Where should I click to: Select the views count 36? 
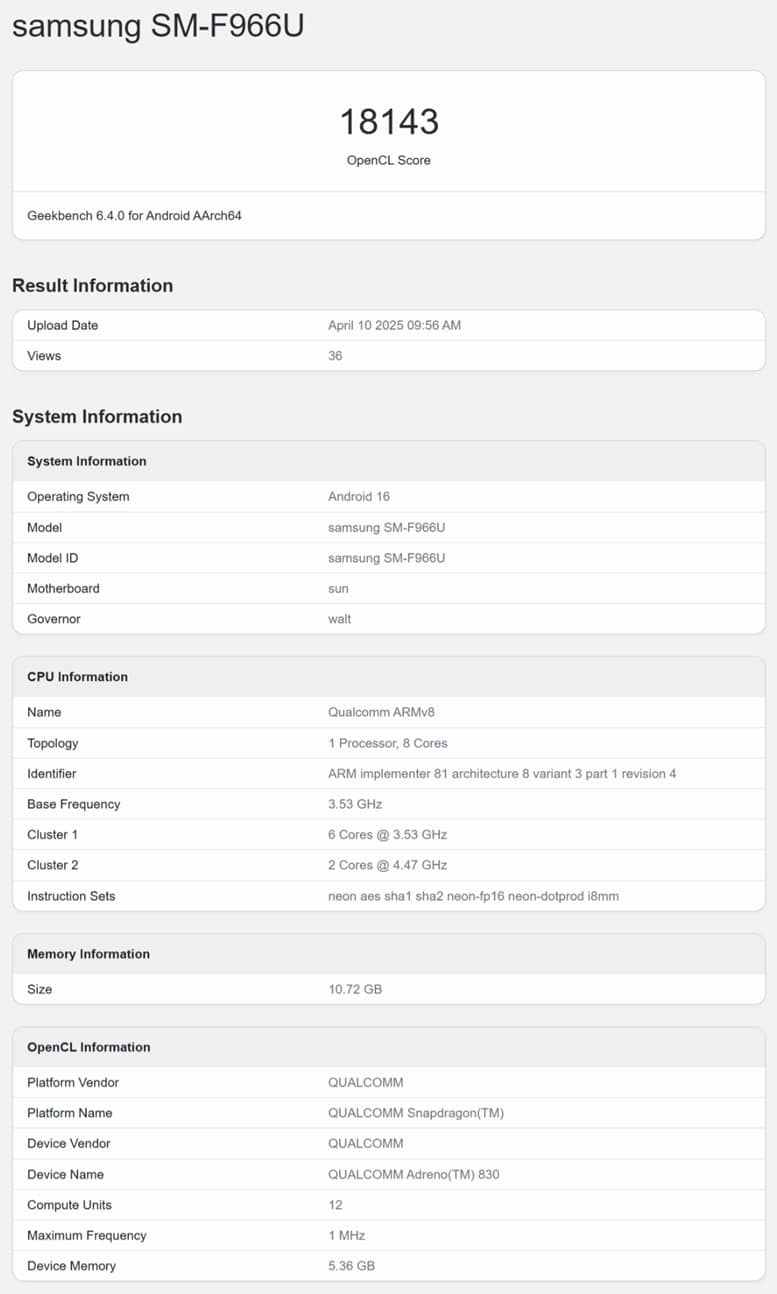335,355
